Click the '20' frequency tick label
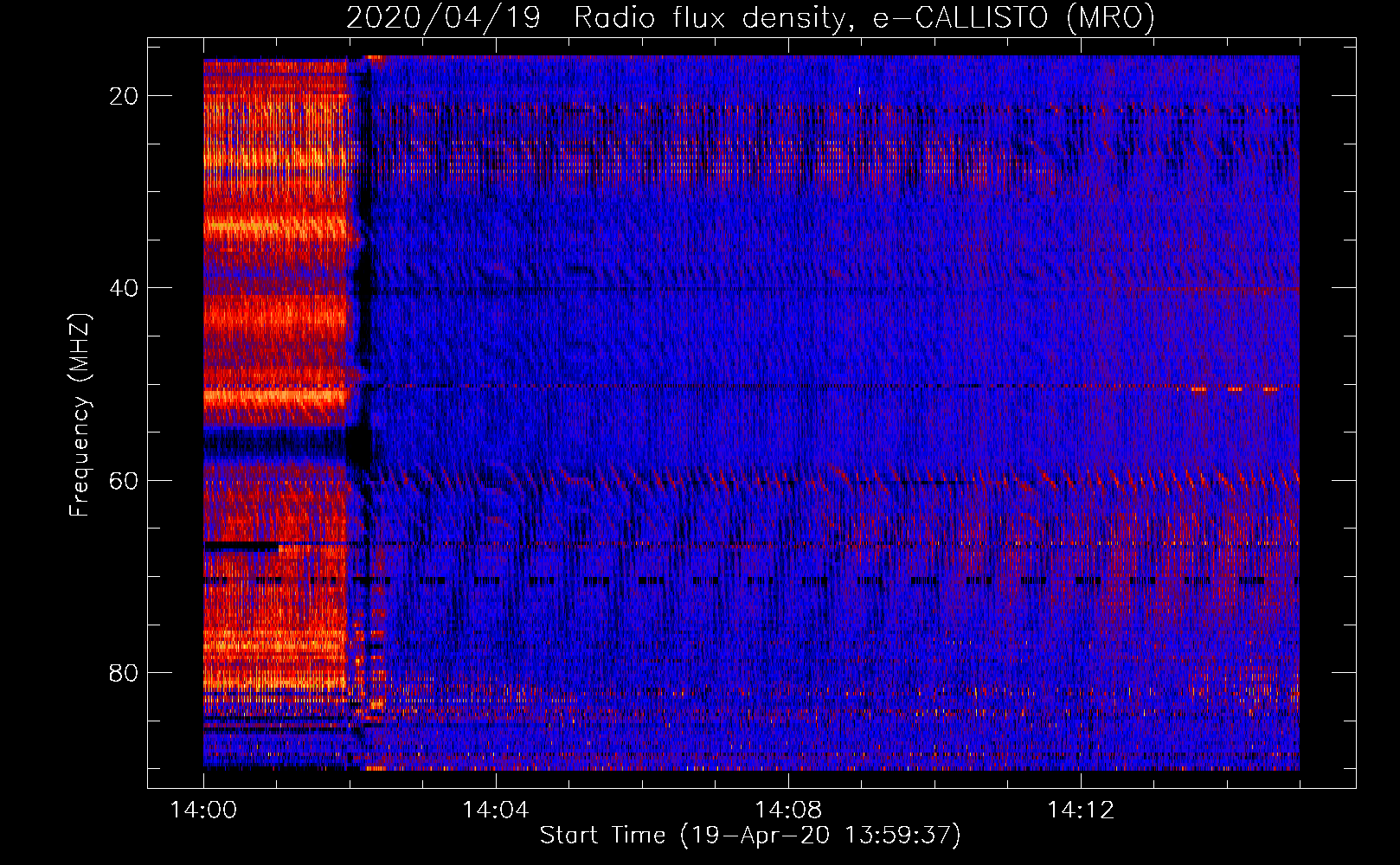This screenshot has height=865, width=1400. (x=124, y=96)
